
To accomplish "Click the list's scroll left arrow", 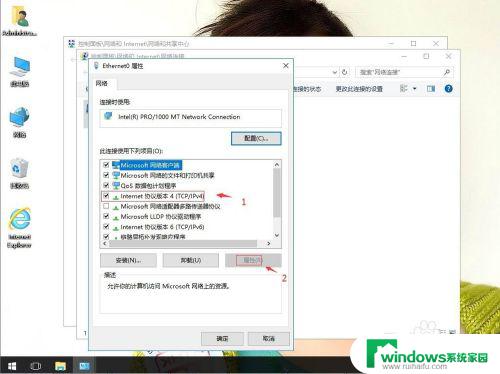I will click(104, 244).
